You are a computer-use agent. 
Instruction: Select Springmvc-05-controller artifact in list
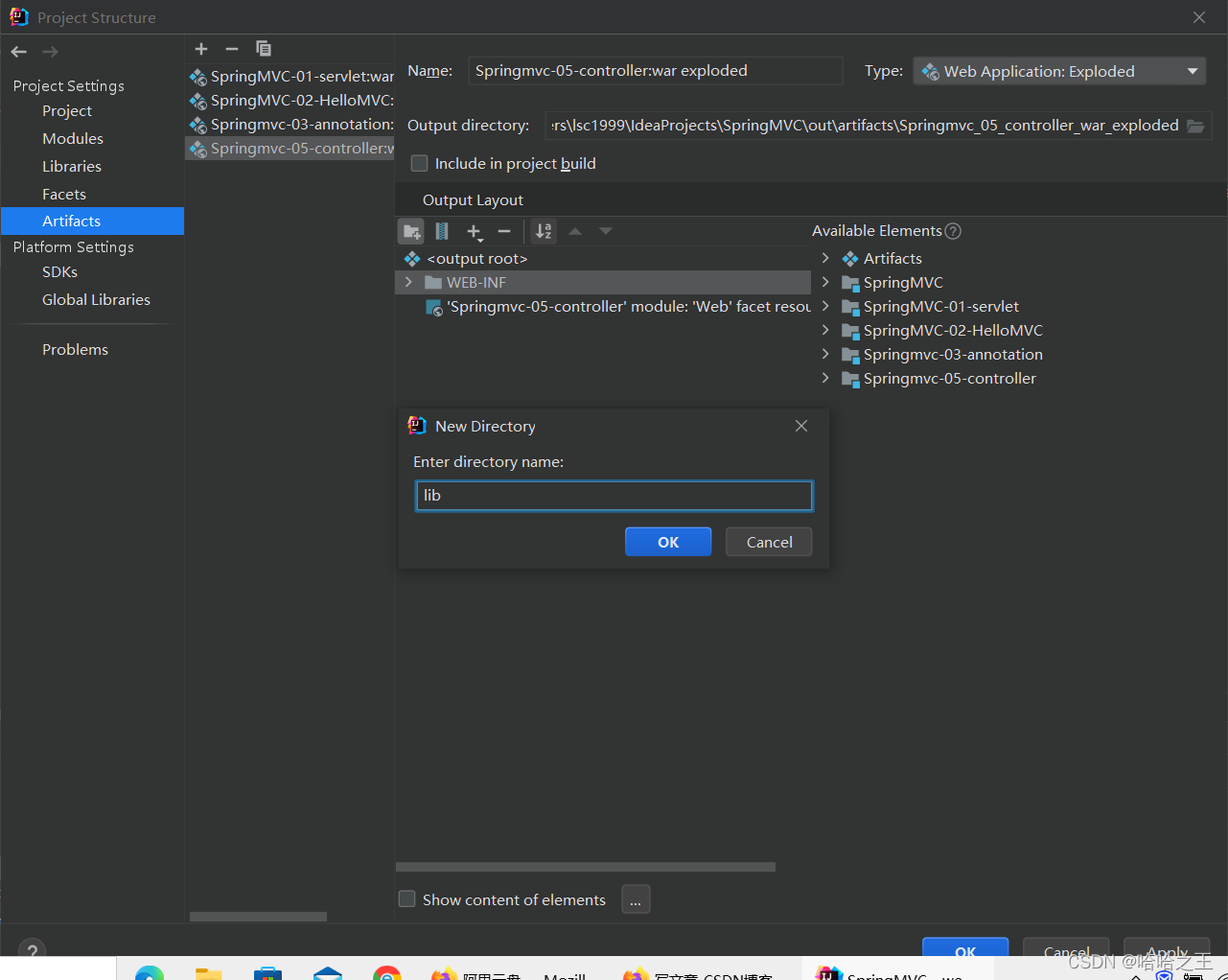point(290,149)
